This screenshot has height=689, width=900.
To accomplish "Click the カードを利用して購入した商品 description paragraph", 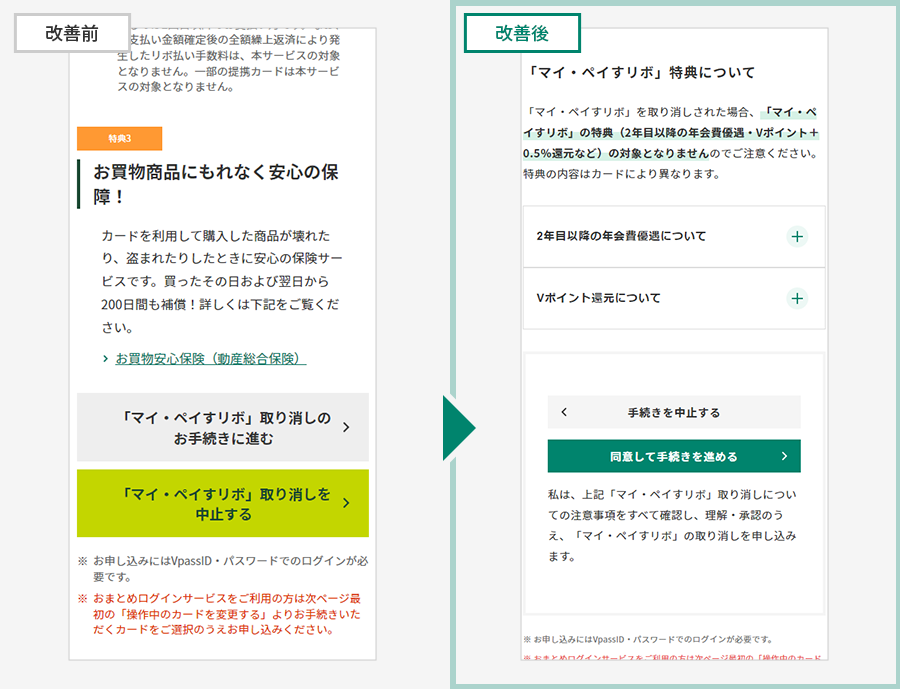I will point(222,281).
